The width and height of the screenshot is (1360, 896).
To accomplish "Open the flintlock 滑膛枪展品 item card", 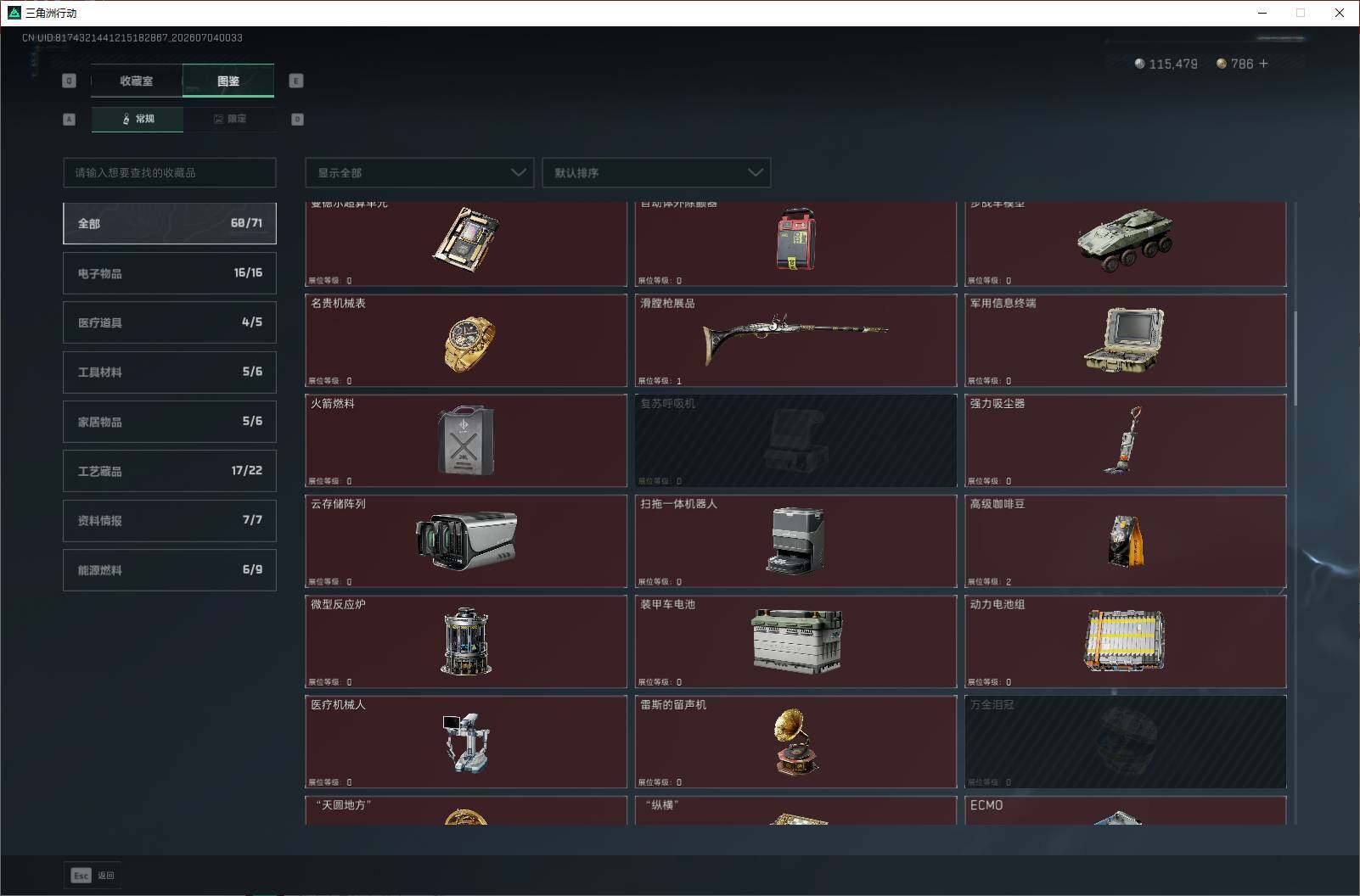I will click(795, 340).
